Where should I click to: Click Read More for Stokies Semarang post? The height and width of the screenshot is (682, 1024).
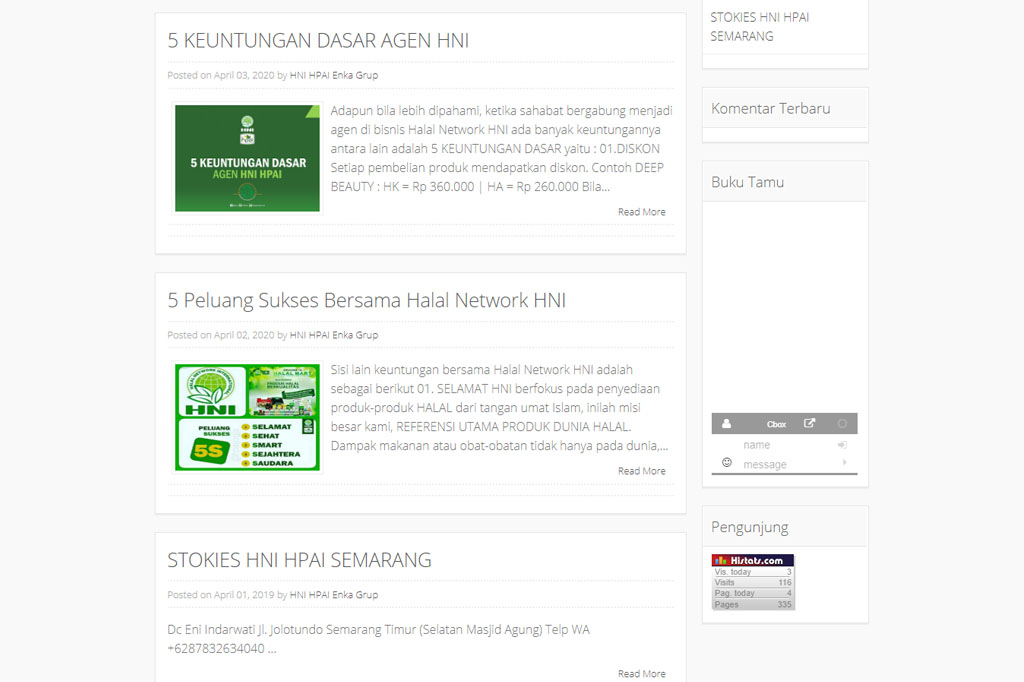point(641,674)
